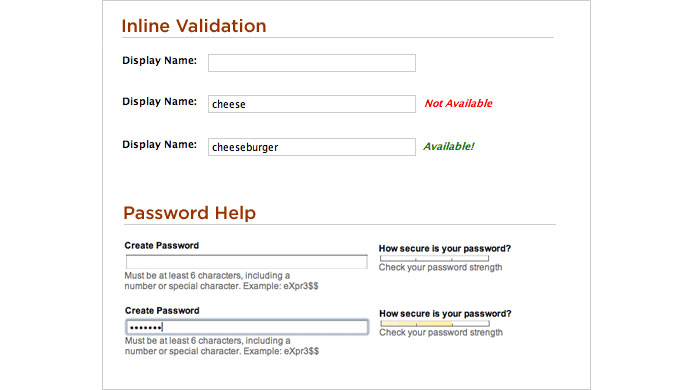693x390 pixels.
Task: Click the yellow-filled password strength meter
Action: pos(435,324)
